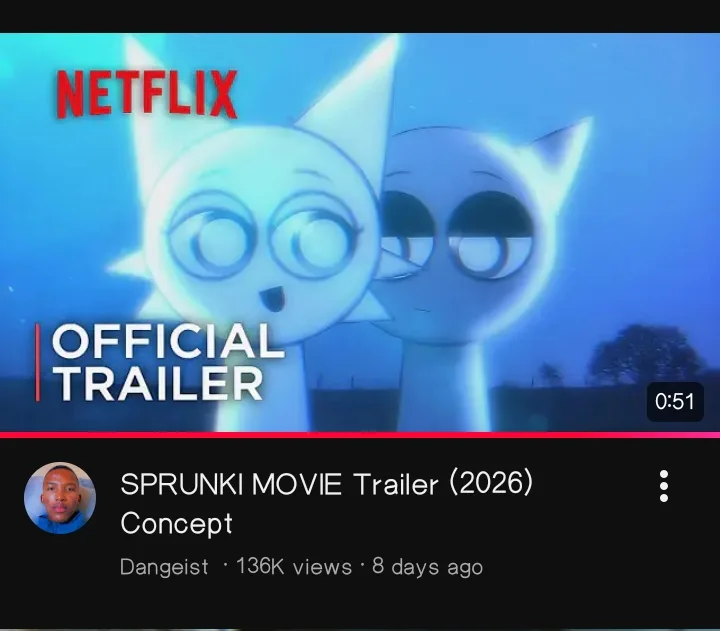Click the glasses-wearing character's face
Viewport: 720px width, 631px height.
264,239
